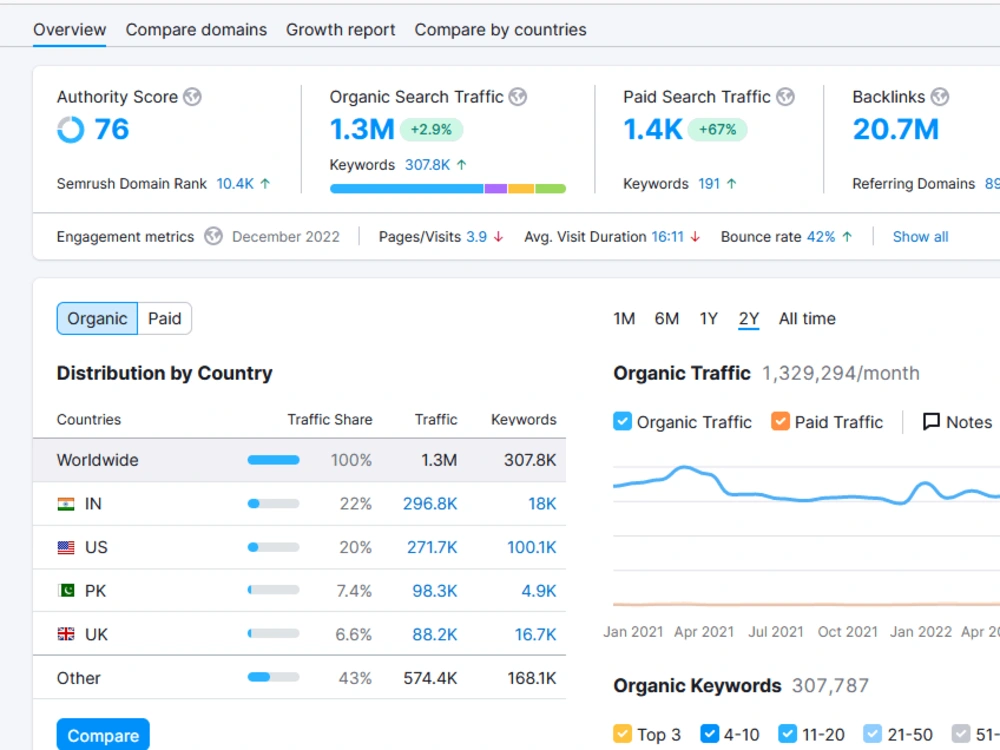Select the 1M time range
This screenshot has width=1000, height=750.
pos(624,318)
